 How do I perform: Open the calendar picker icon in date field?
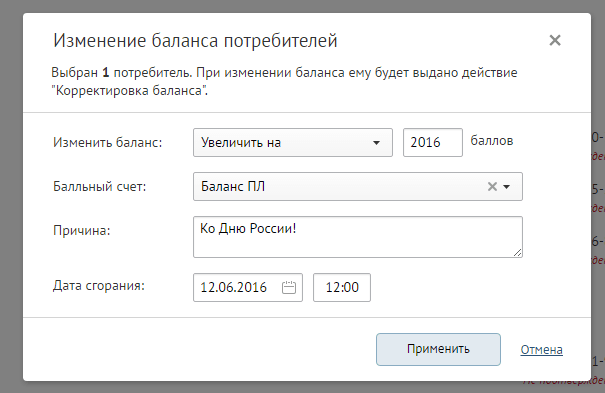pyautogui.click(x=289, y=287)
